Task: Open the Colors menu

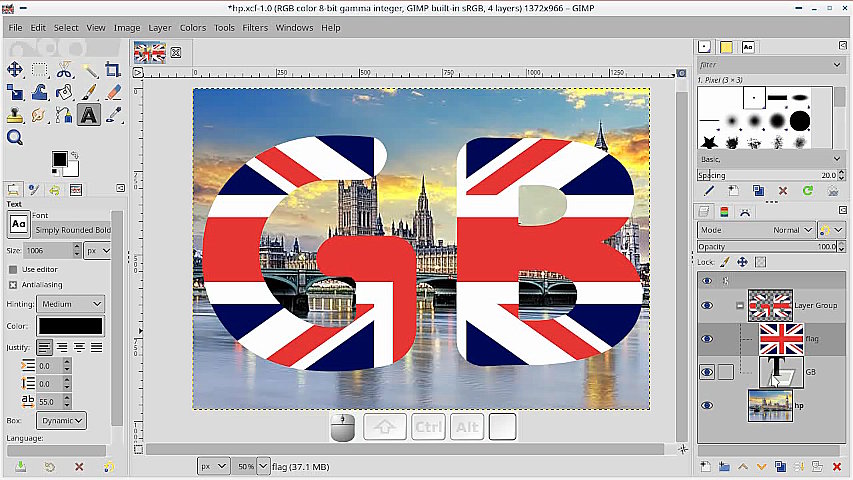Action: (193, 28)
